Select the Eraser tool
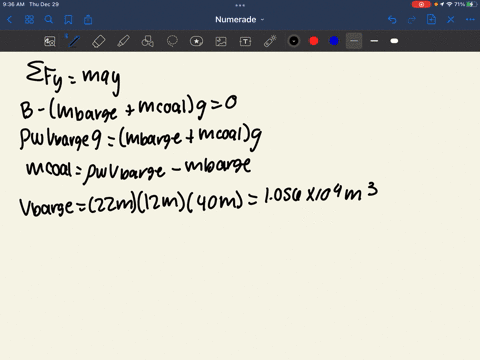The height and width of the screenshot is (360, 480). click(98, 41)
